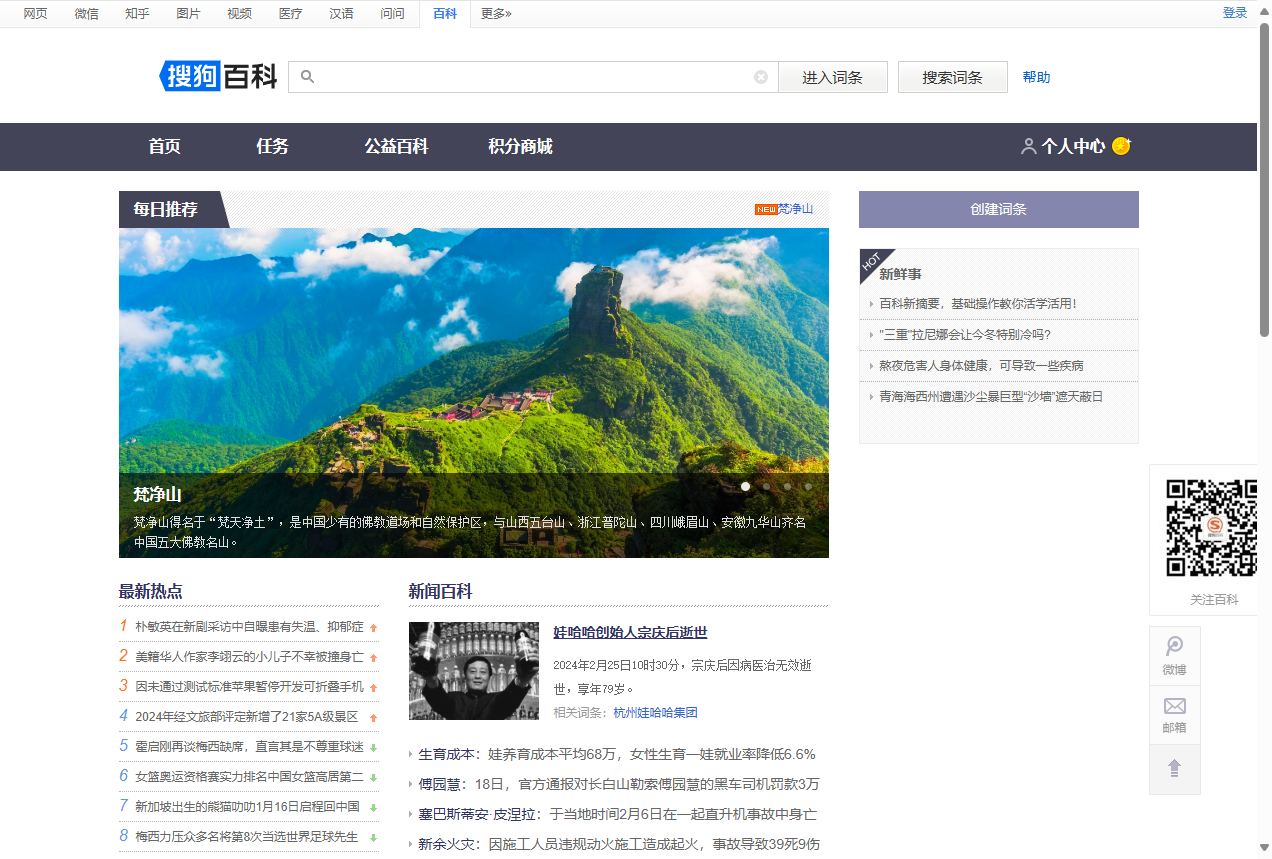The image size is (1272, 859).
Task: Click the 创建词条 button
Action: pyautogui.click(x=998, y=209)
